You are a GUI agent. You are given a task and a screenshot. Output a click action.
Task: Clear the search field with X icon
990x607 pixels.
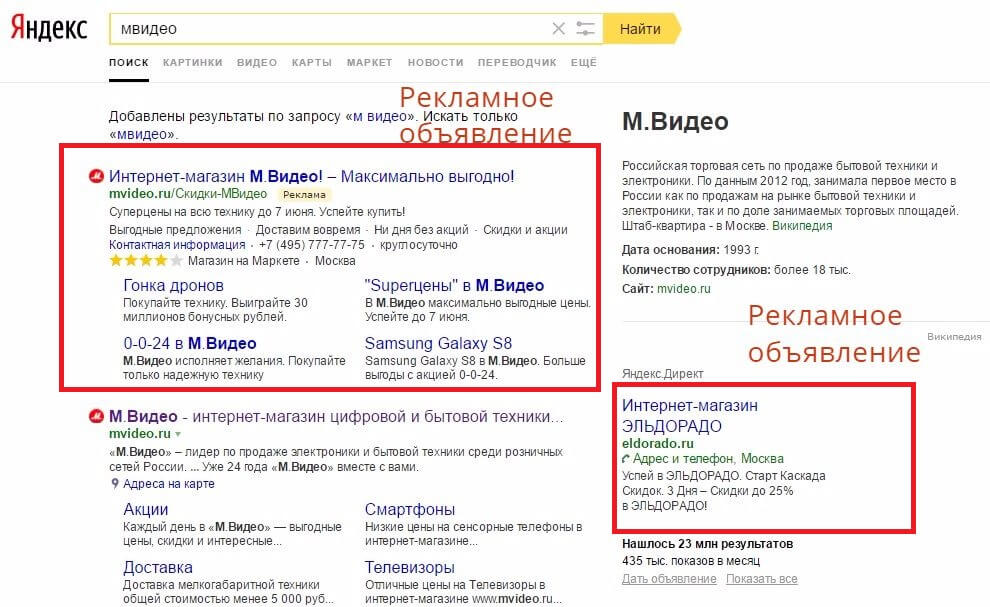click(558, 28)
